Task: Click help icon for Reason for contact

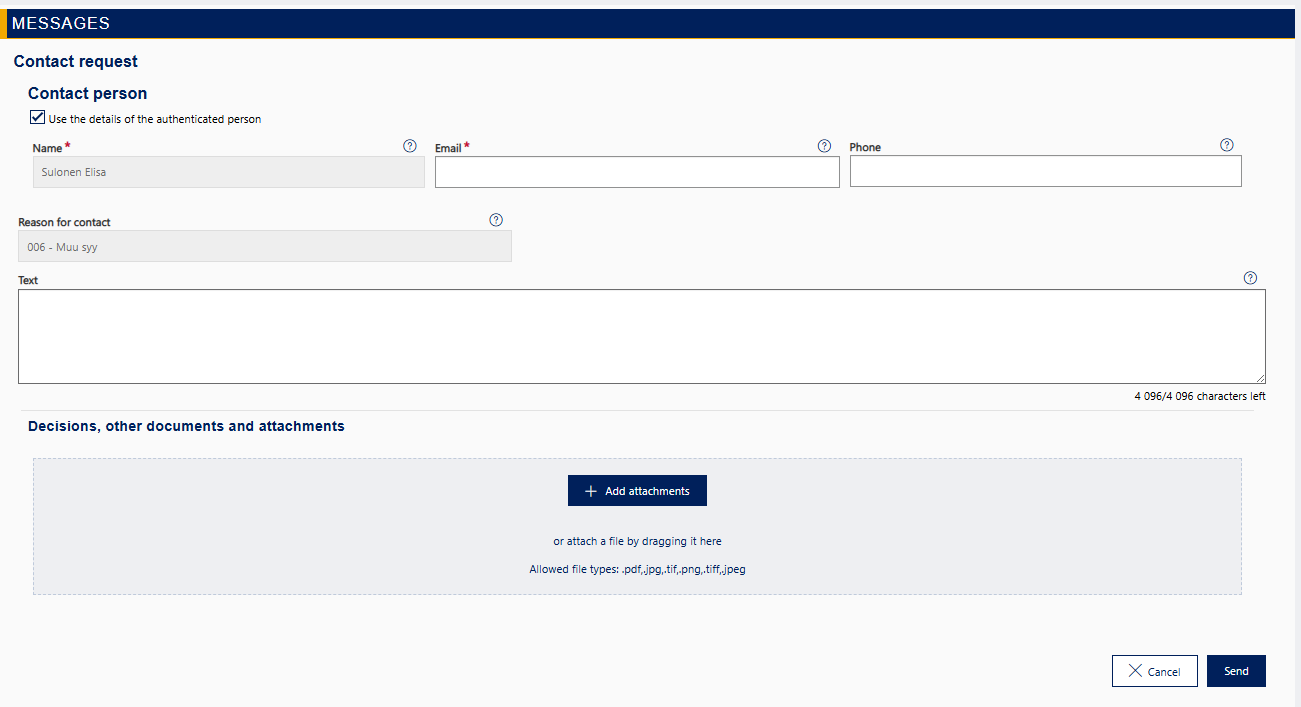Action: [x=496, y=220]
